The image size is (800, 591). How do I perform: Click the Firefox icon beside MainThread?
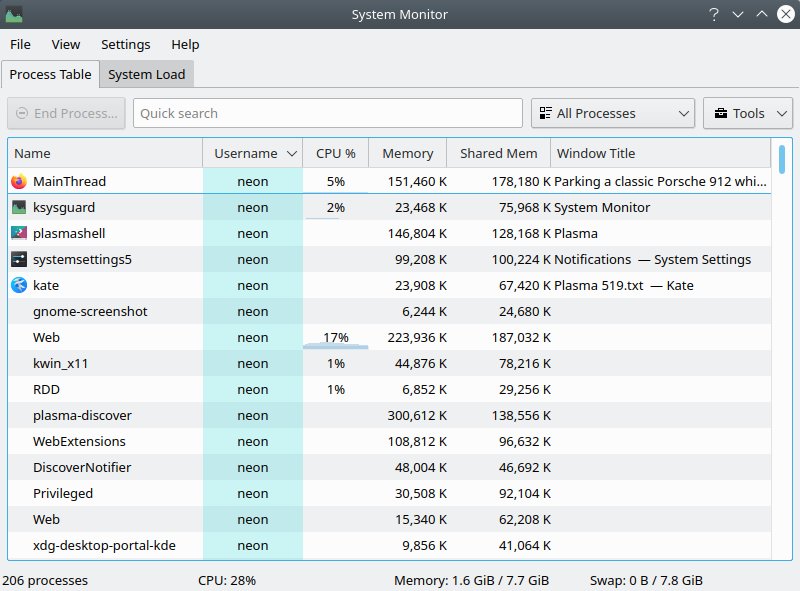(19, 182)
